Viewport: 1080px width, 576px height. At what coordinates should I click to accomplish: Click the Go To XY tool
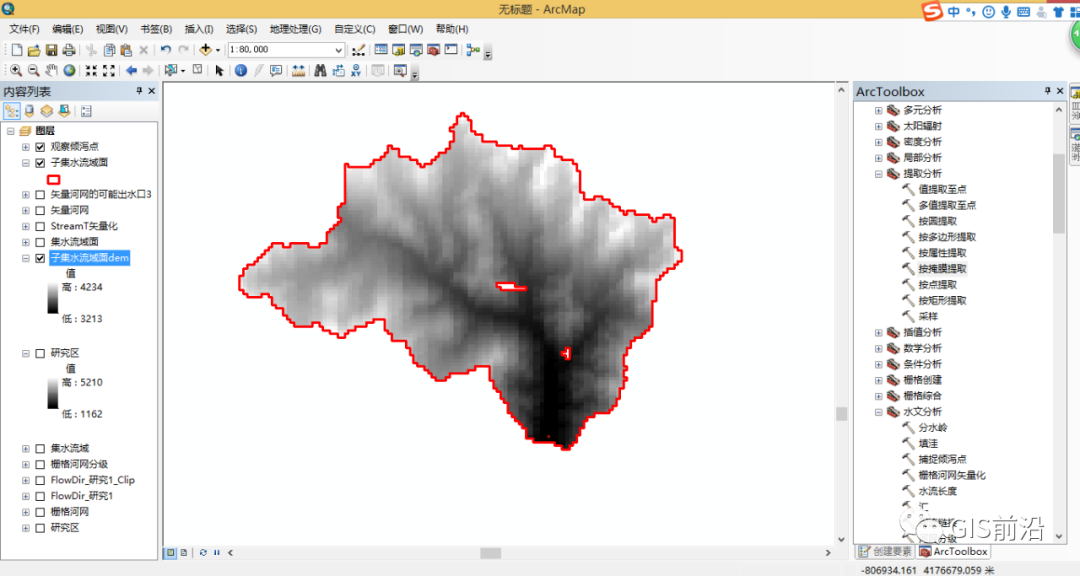click(356, 70)
